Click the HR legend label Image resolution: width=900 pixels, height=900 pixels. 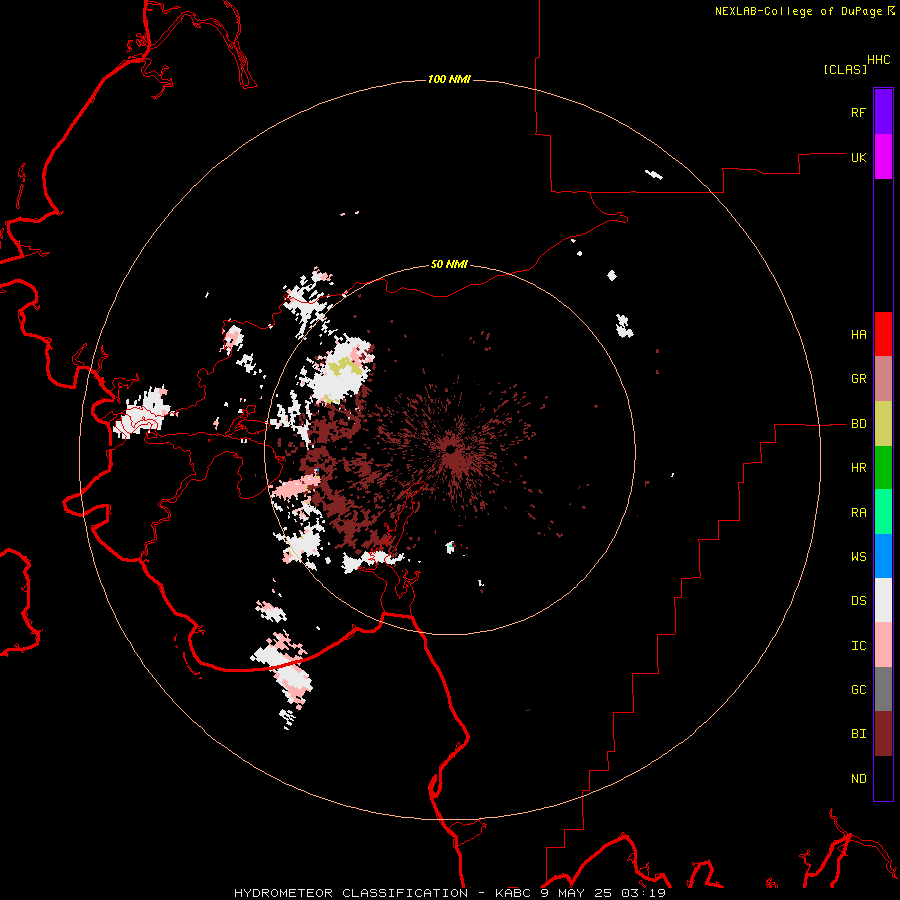858,468
